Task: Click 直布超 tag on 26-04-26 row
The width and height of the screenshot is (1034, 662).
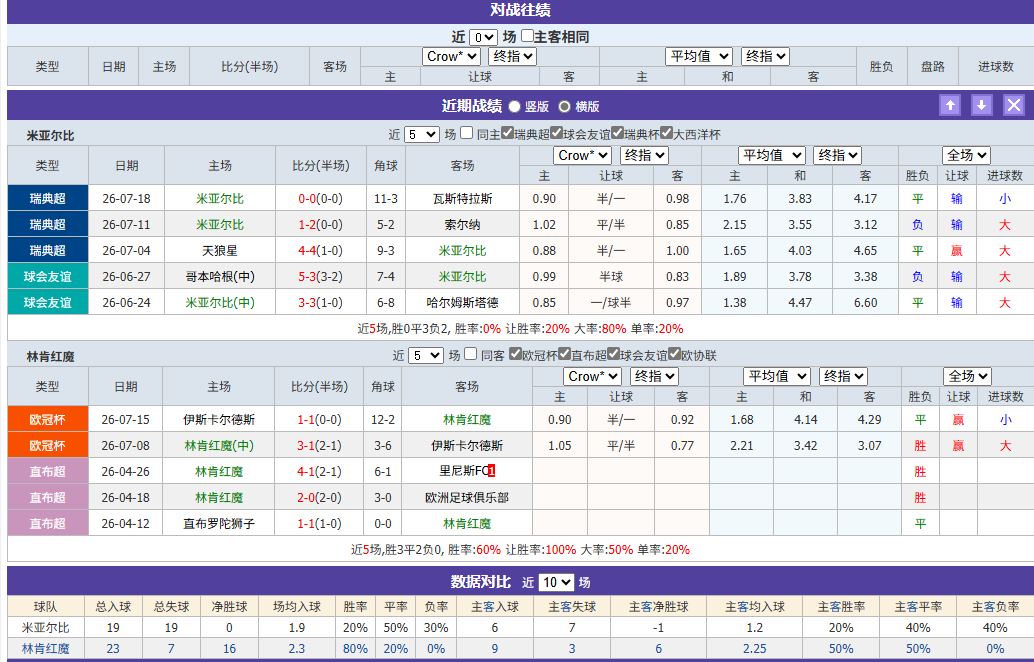Action: (47, 471)
